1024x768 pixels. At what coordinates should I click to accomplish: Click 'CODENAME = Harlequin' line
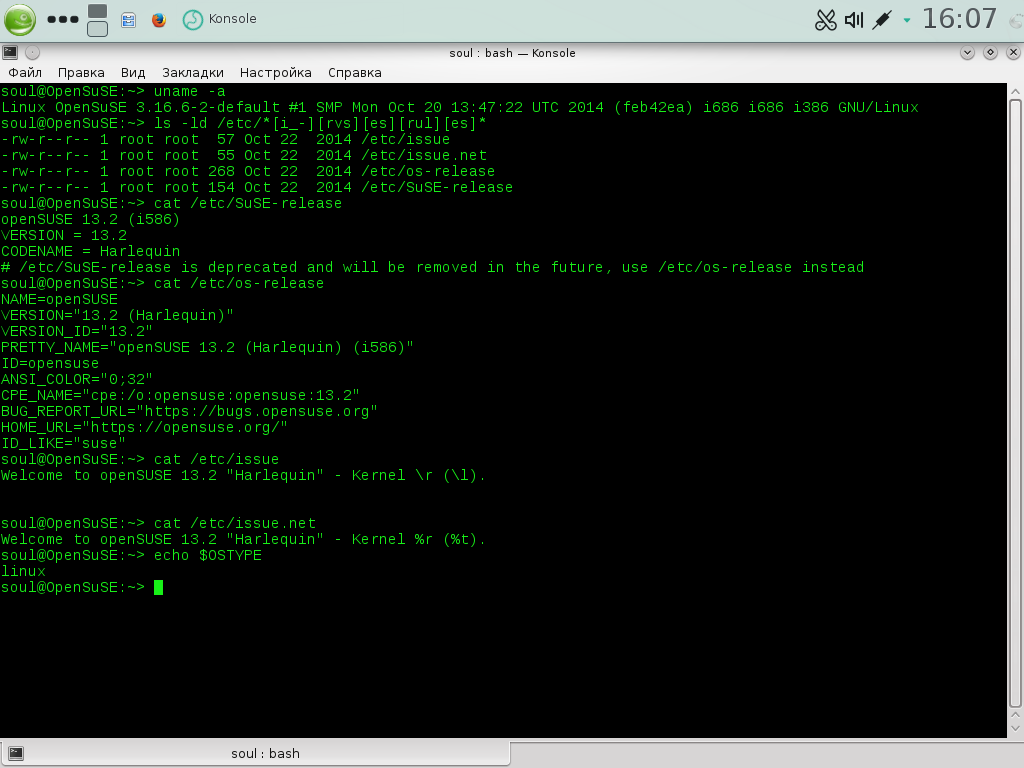[90, 251]
